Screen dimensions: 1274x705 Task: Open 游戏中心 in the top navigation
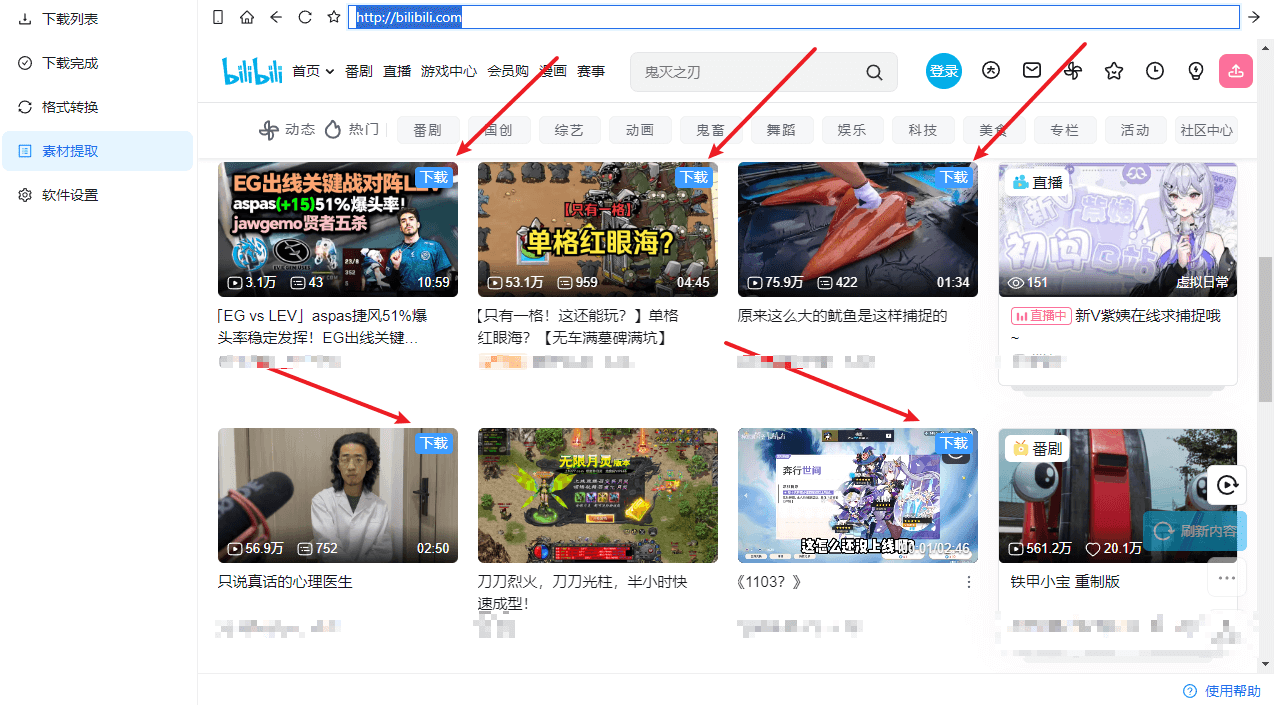click(x=449, y=71)
